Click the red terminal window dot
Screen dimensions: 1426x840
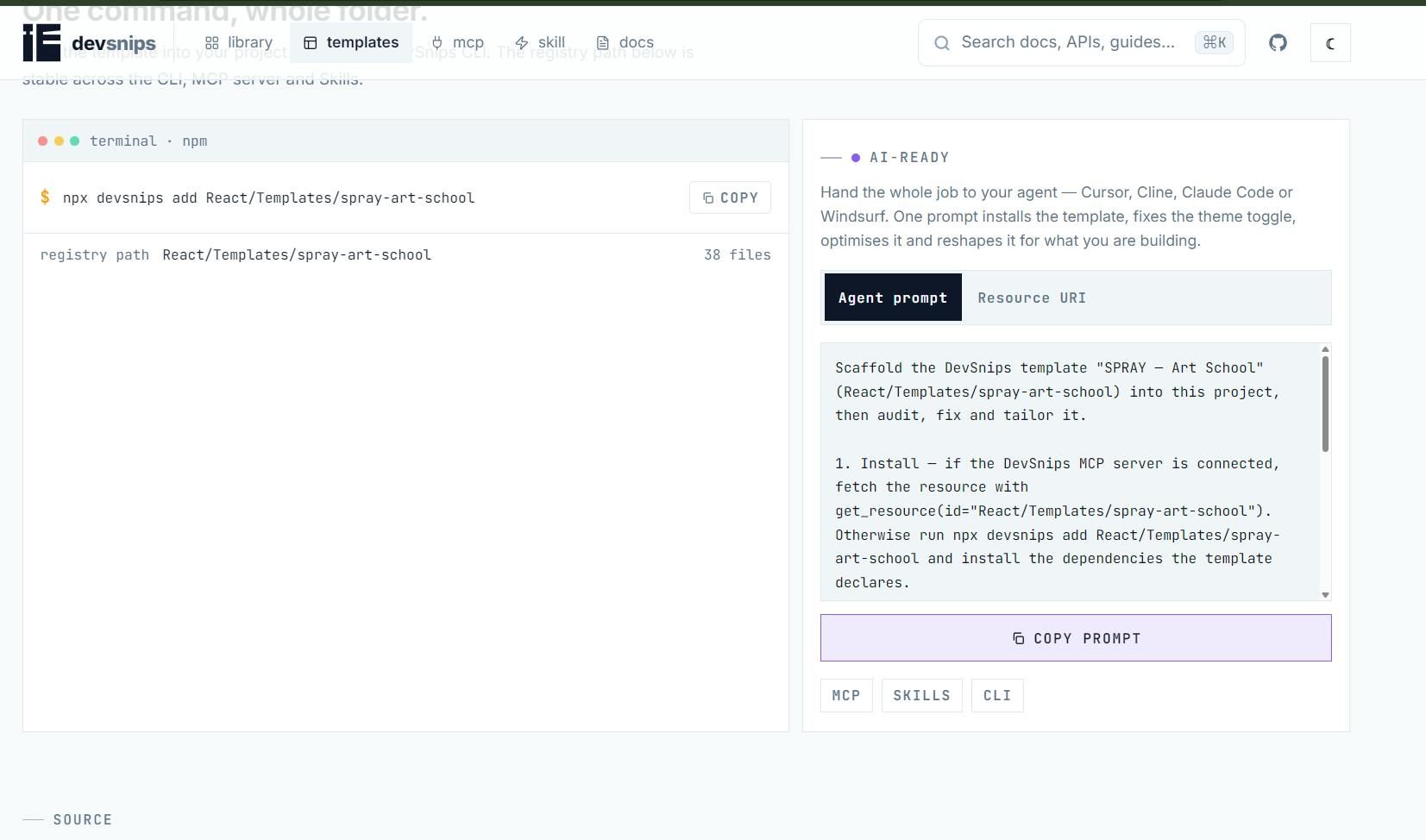[42, 141]
